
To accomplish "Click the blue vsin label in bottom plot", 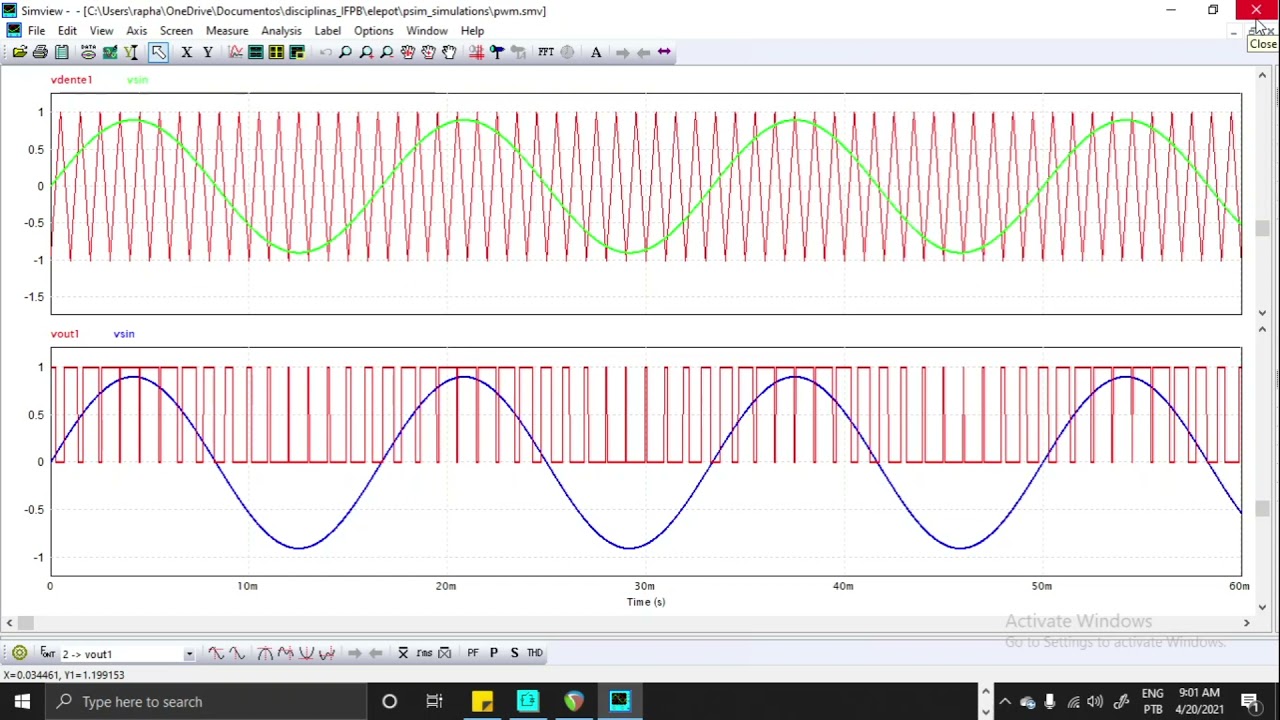I will point(124,333).
